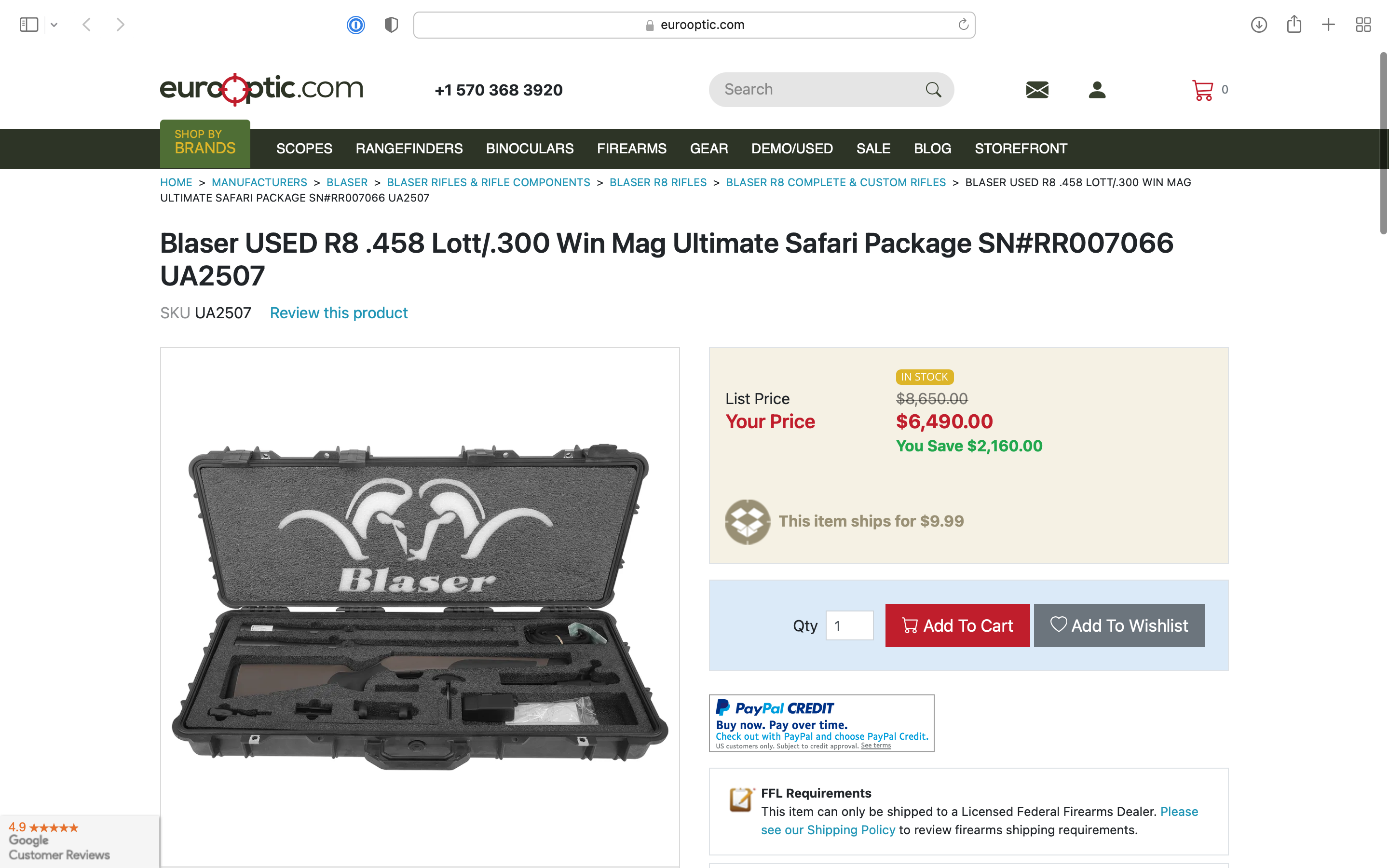Open the Scopes menu
Image resolution: width=1389 pixels, height=868 pixels.
[x=304, y=149]
